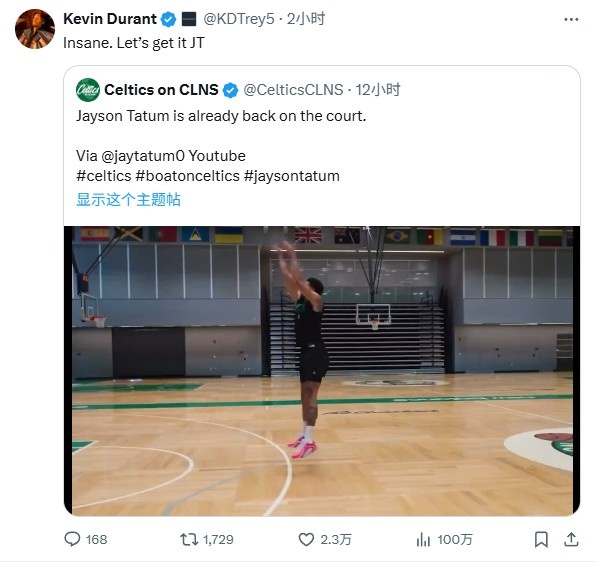This screenshot has height=563, width=597.
Task: Bookmark this post
Action: [x=541, y=539]
